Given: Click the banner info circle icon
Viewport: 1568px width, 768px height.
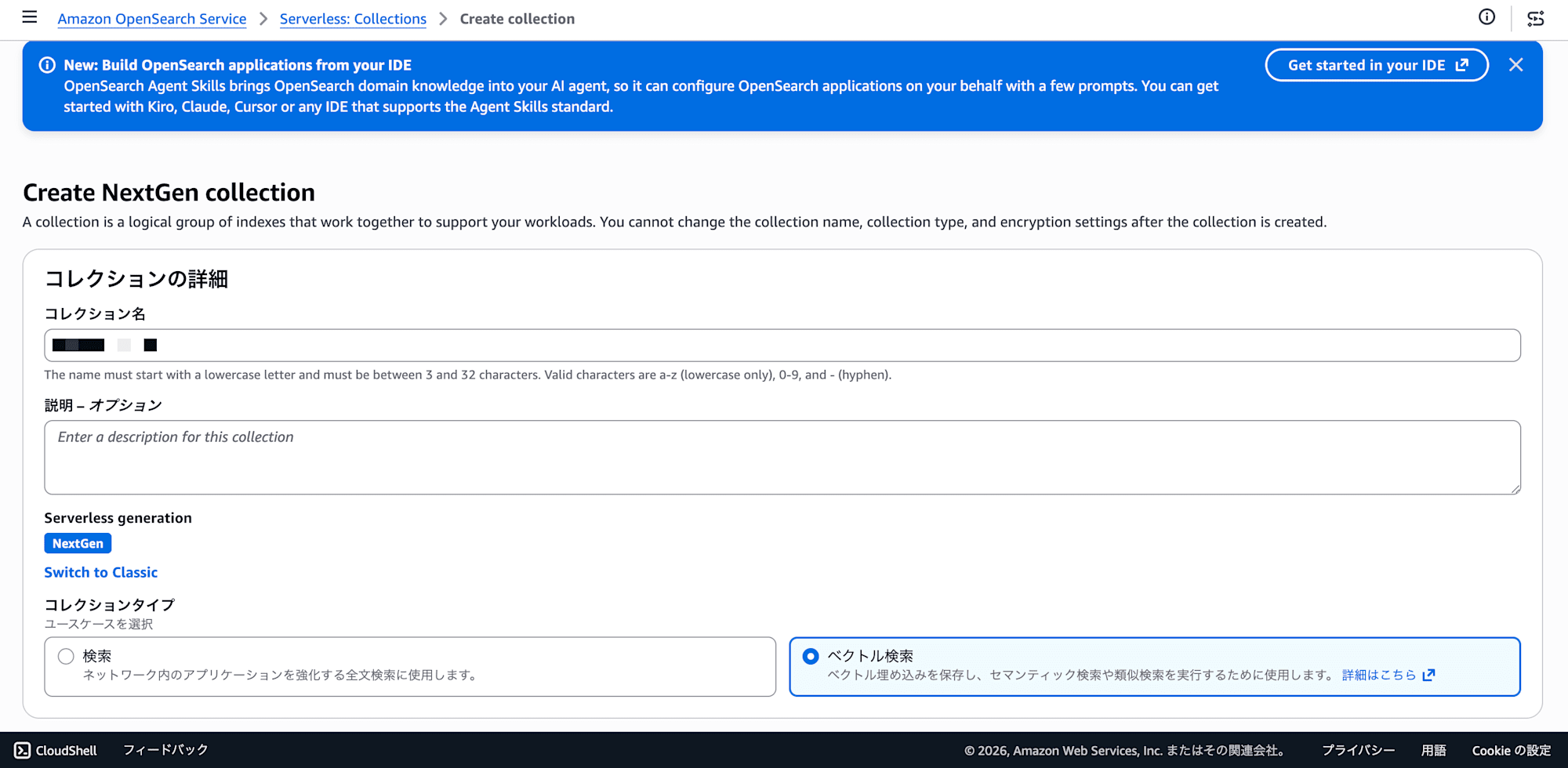Looking at the screenshot, I should point(47,65).
